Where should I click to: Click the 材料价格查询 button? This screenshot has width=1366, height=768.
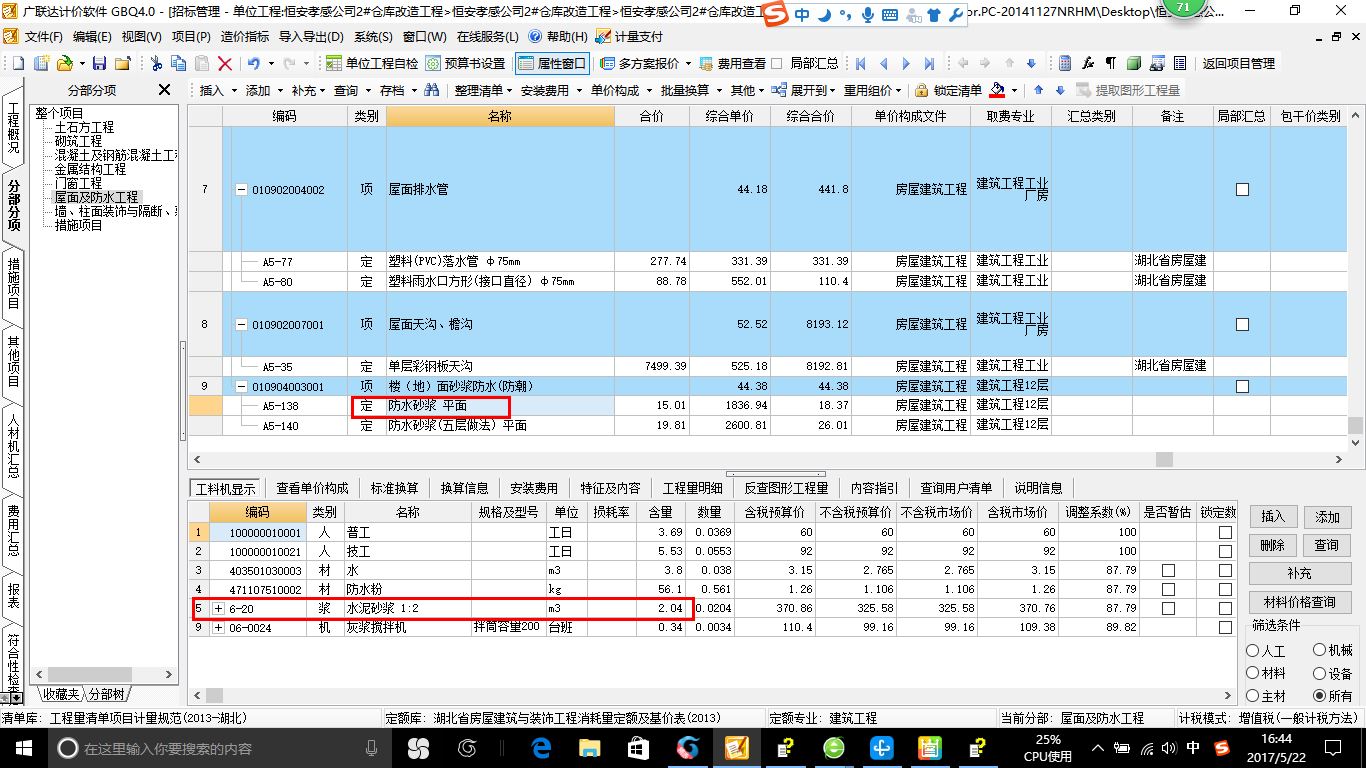click(x=1299, y=602)
